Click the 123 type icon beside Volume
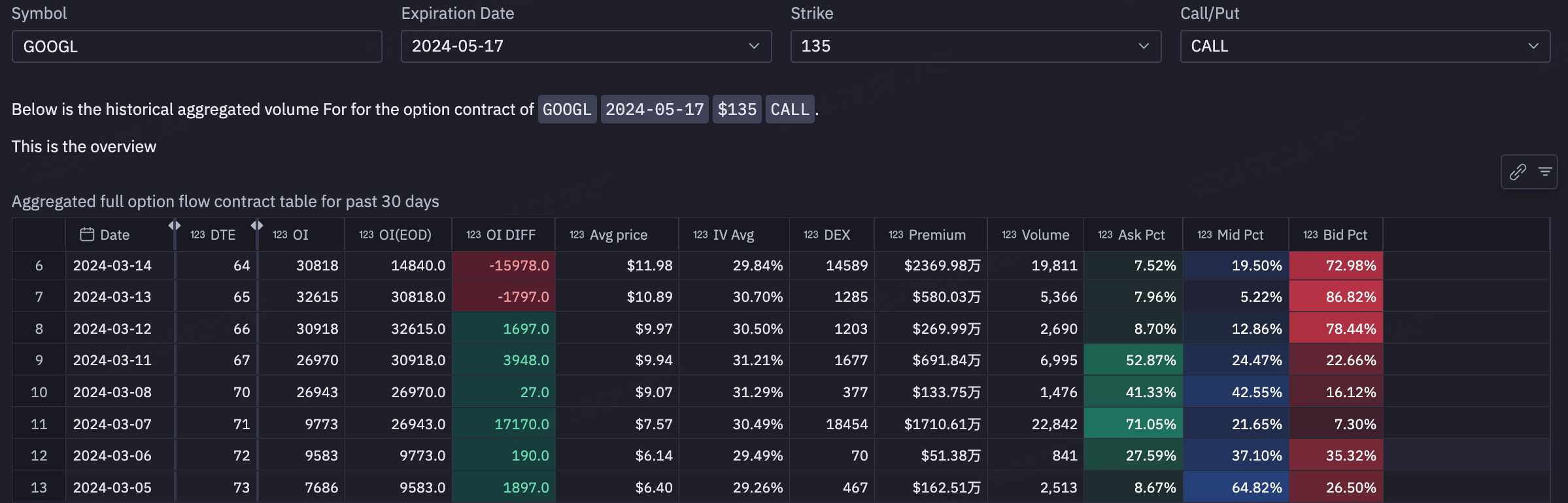Viewport: 1568px width, 503px height. click(x=1009, y=235)
